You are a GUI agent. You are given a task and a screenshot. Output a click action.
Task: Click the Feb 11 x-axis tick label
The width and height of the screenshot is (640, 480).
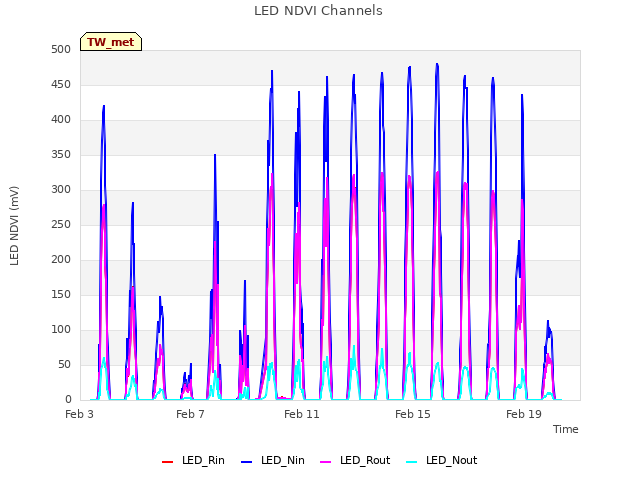tap(302, 414)
